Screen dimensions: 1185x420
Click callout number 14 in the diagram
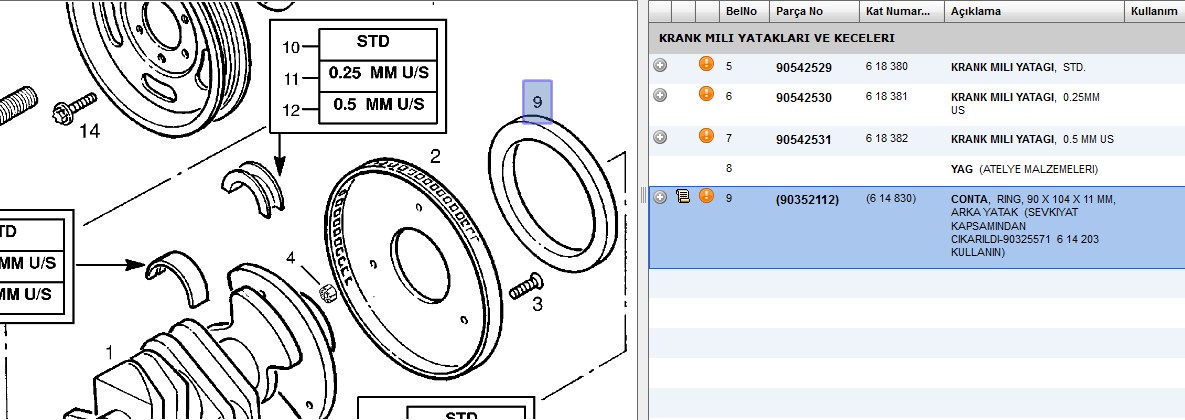click(x=89, y=131)
